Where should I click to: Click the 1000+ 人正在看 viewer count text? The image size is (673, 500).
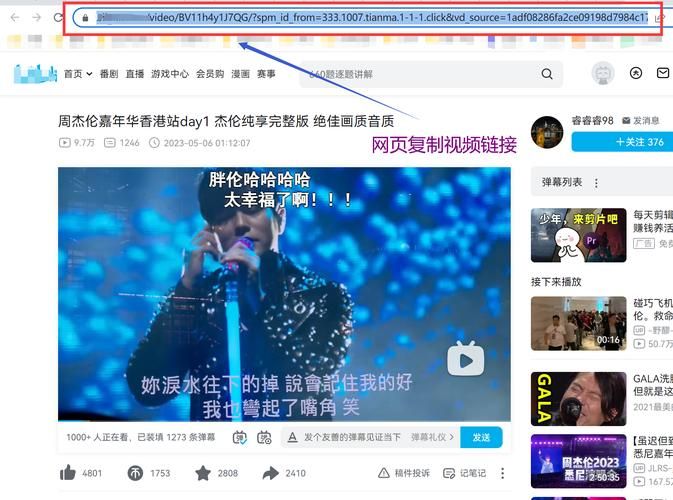click(100, 437)
